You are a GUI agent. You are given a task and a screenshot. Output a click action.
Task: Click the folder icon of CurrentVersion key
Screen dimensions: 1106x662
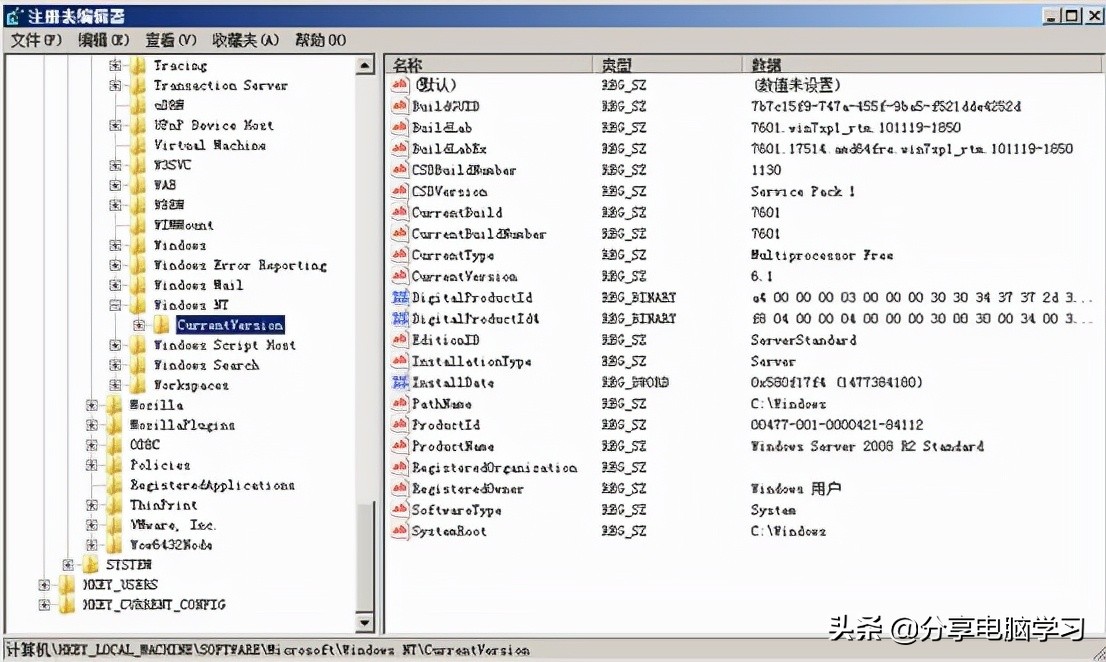tap(162, 324)
